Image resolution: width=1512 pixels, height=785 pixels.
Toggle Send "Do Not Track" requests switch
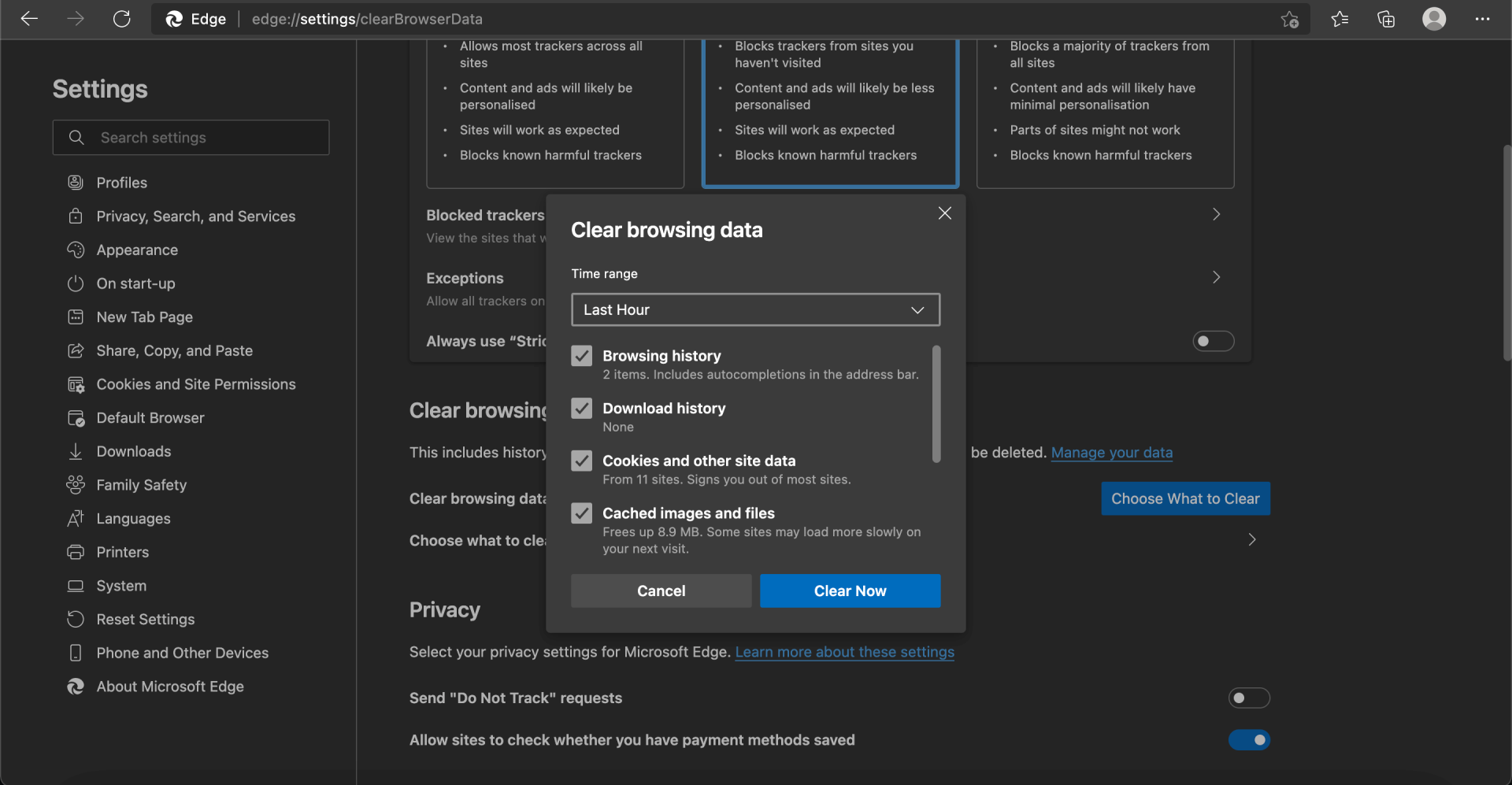click(x=1249, y=698)
